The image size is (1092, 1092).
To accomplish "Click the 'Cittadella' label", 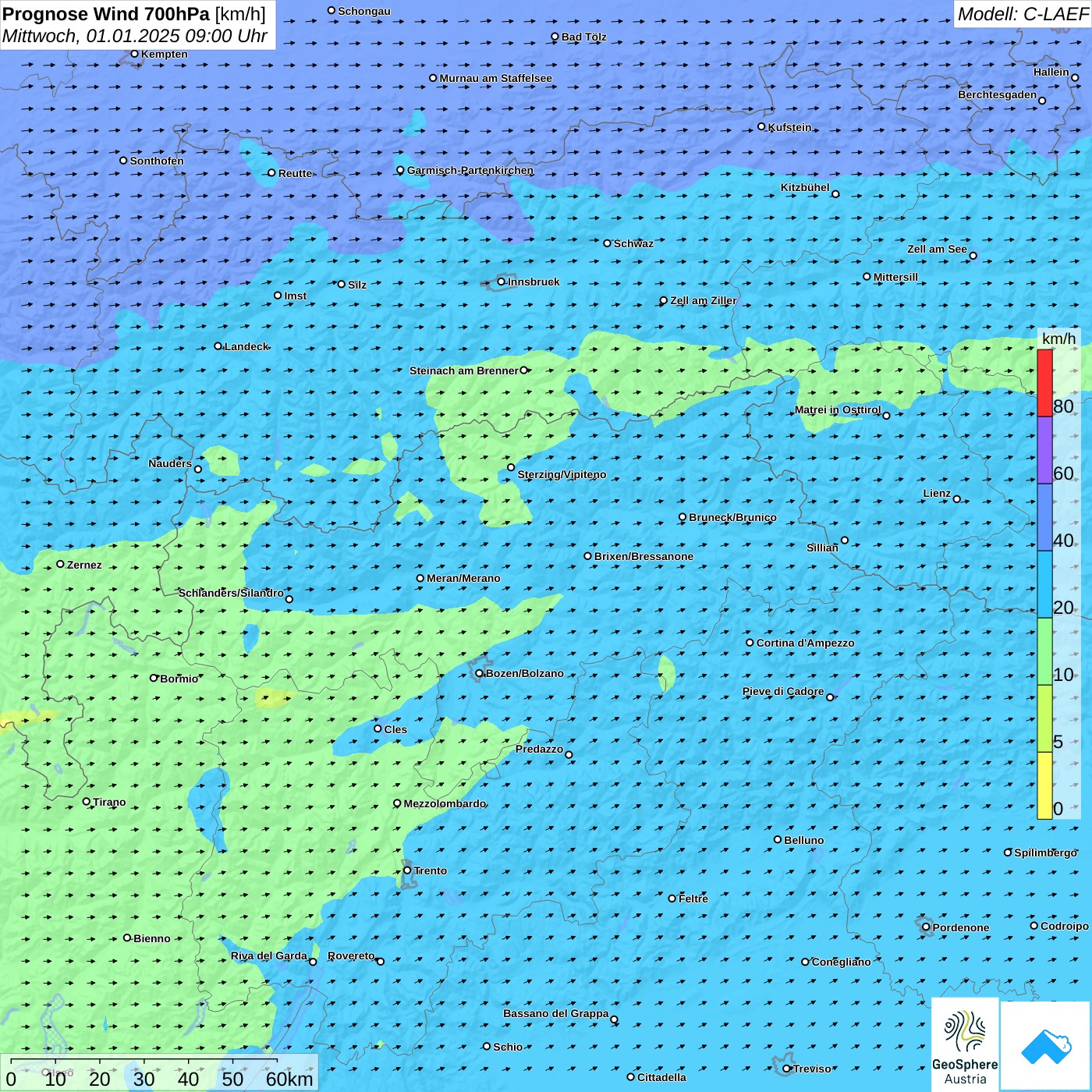I will 661,1077.
